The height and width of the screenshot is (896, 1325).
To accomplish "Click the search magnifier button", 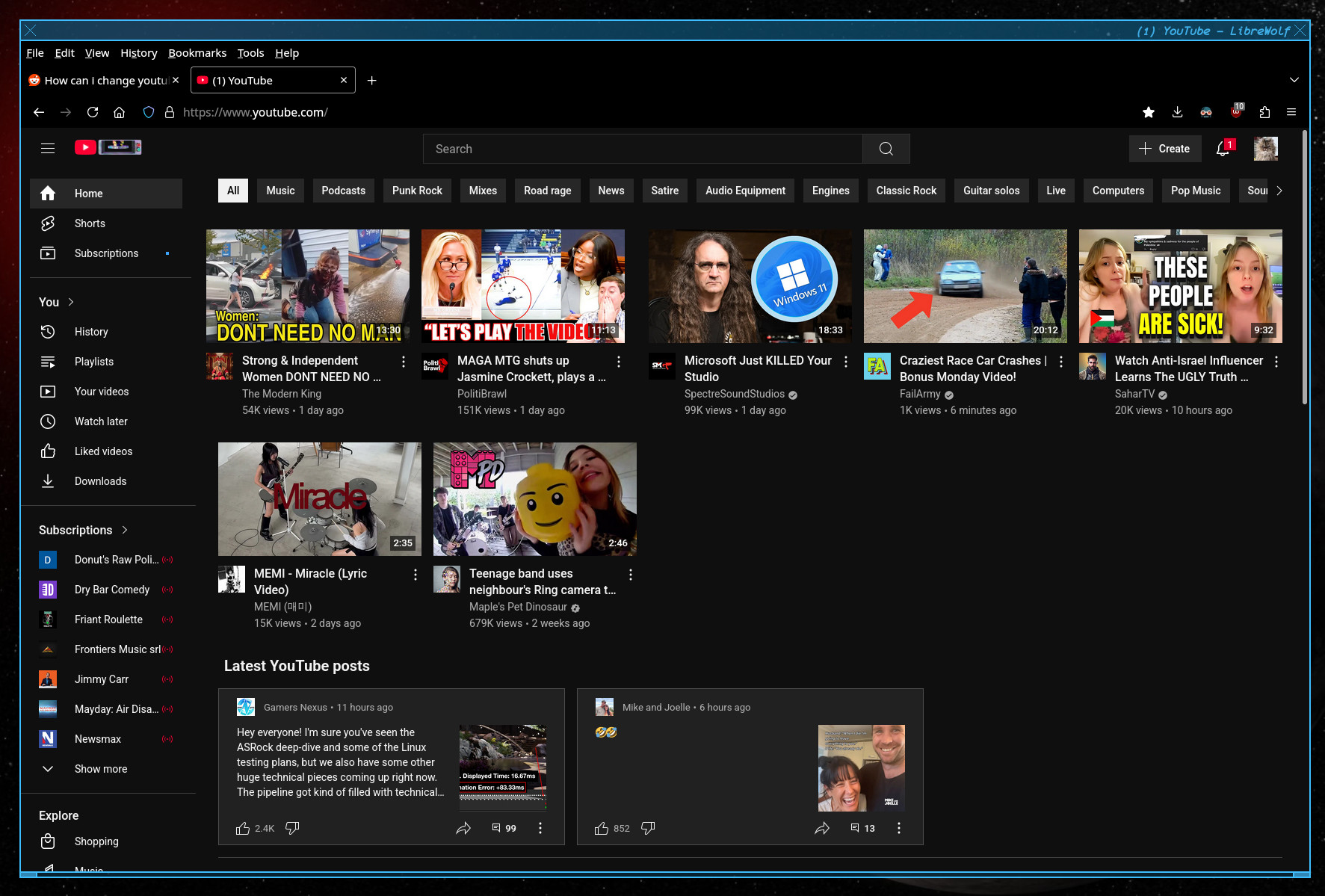I will 886,149.
